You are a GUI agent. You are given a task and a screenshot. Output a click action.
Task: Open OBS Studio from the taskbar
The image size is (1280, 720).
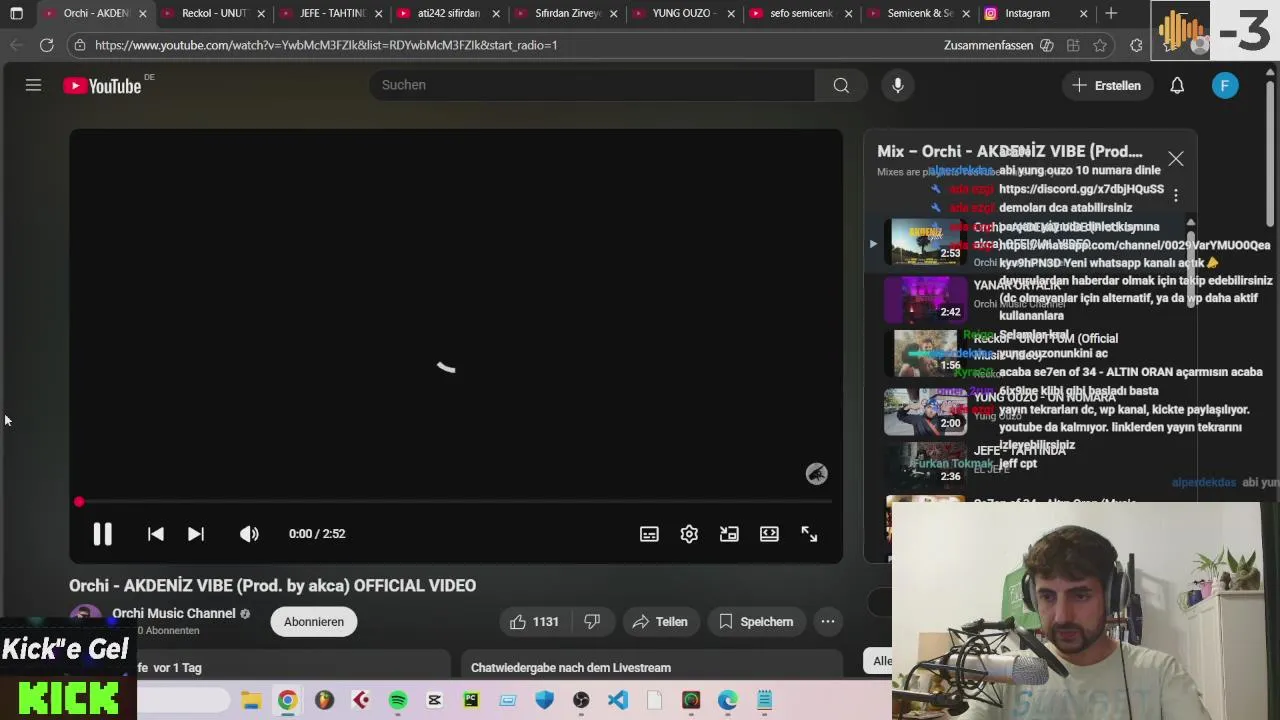(581, 700)
